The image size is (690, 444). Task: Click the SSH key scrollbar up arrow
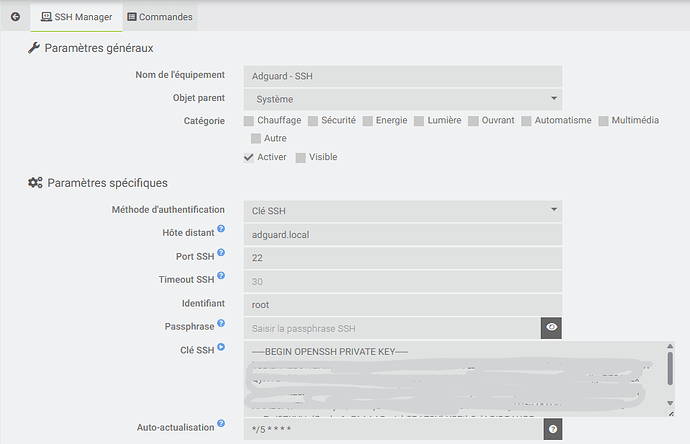670,346
